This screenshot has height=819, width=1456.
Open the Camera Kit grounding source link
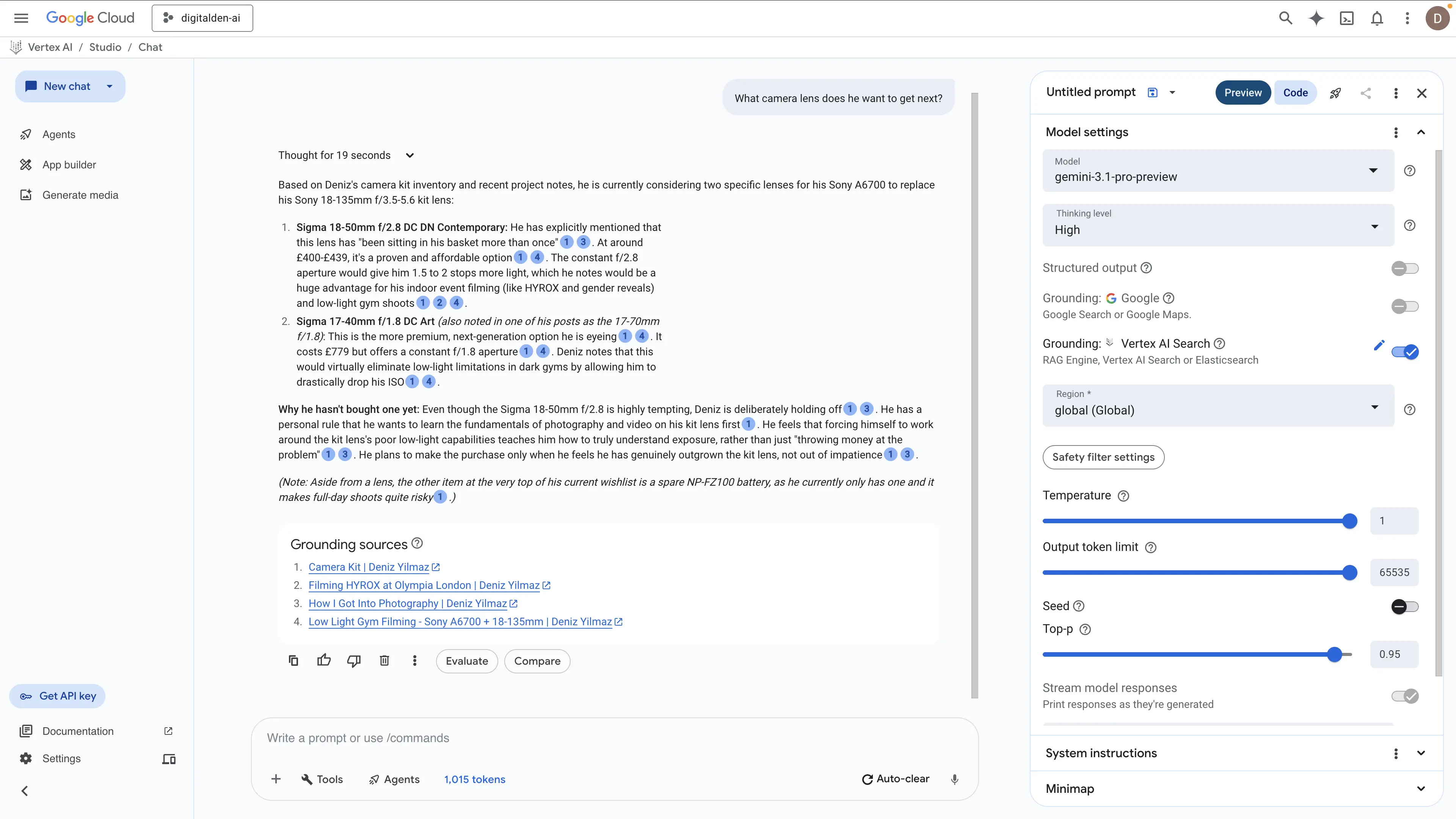coord(369,567)
